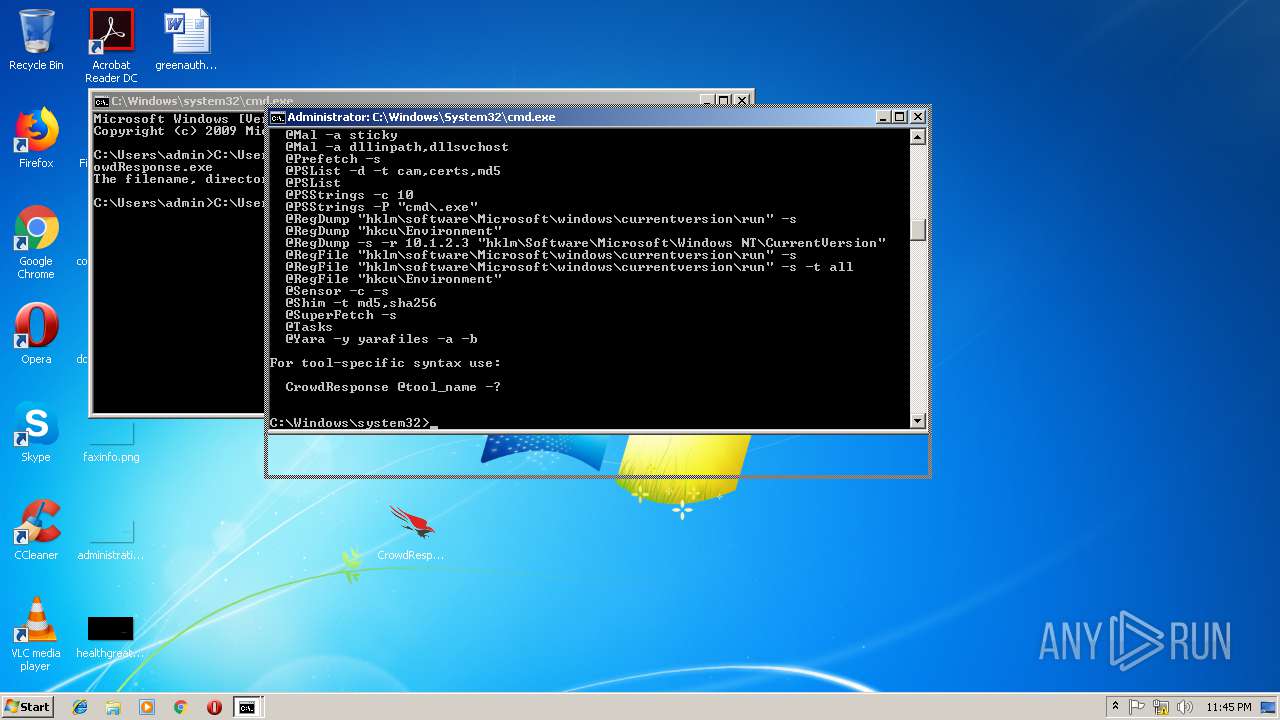This screenshot has height=720, width=1280.
Task: Open the Recycle Bin desktop icon
Action: click(x=36, y=40)
